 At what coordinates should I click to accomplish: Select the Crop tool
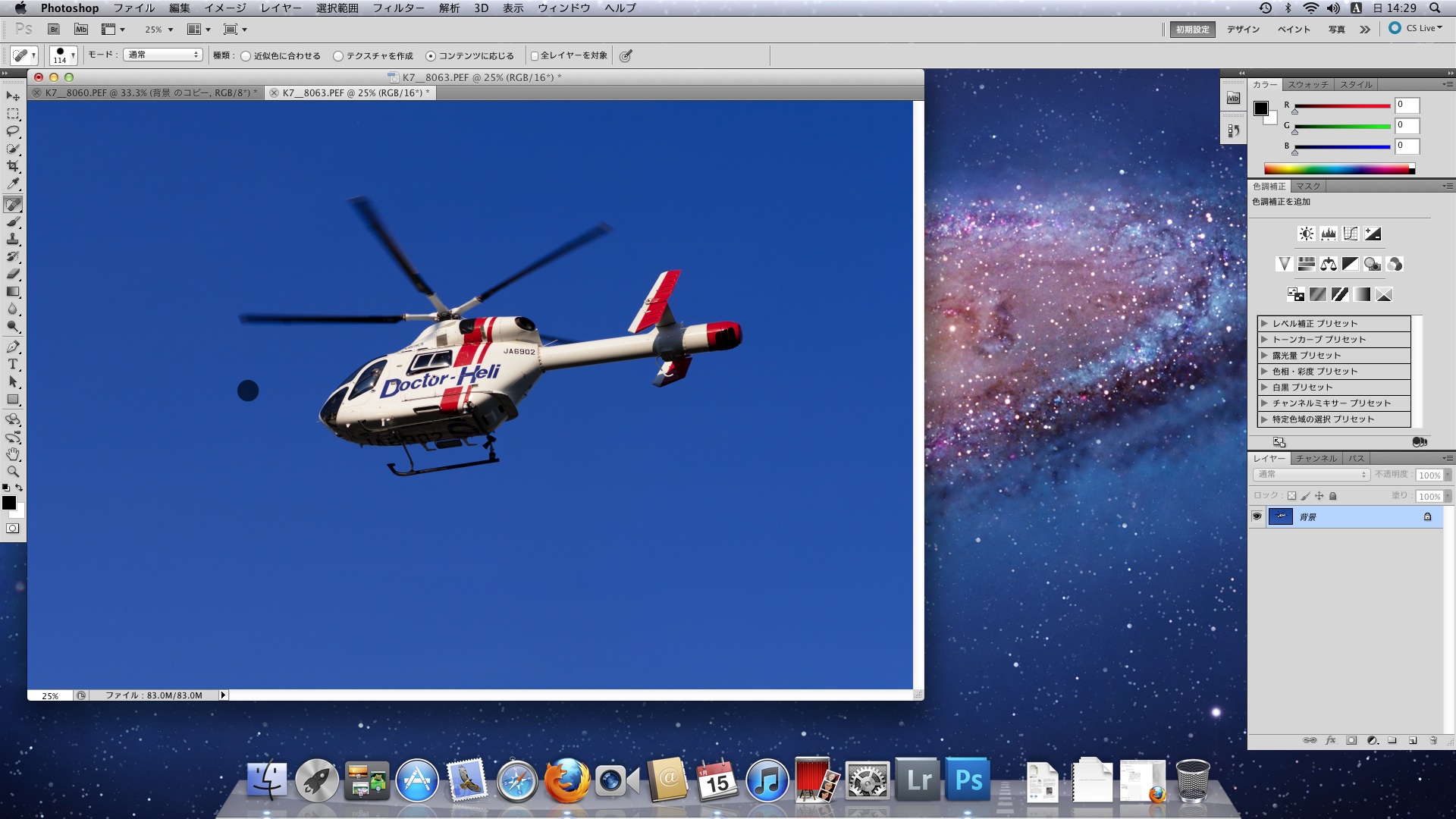pos(13,166)
